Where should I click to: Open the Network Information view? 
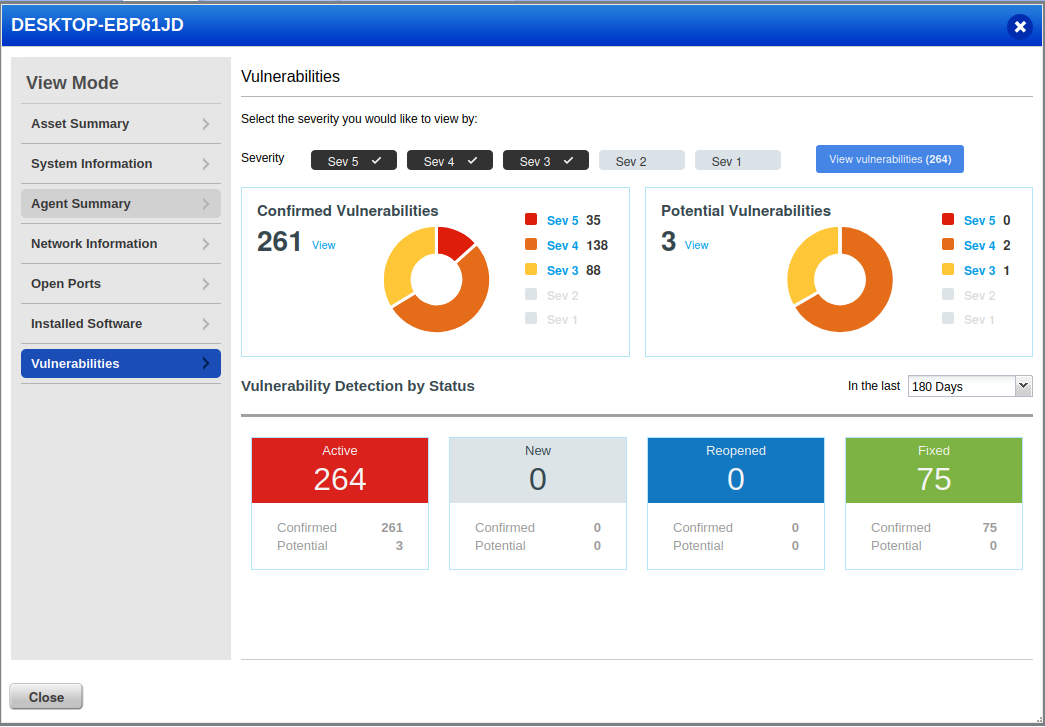[121, 244]
